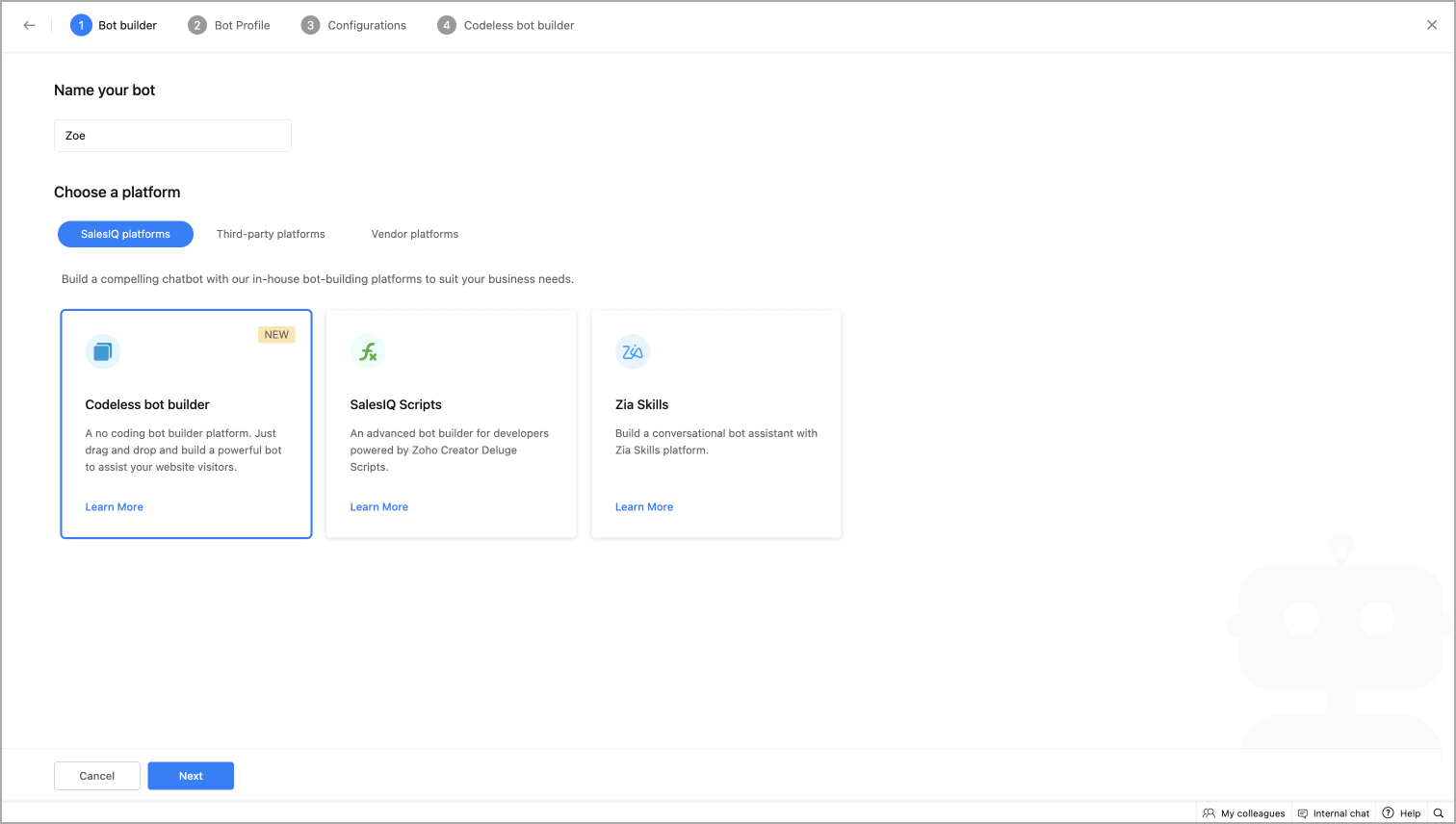Click the Help question mark icon
Image resolution: width=1456 pixels, height=824 pixels.
[x=1389, y=813]
